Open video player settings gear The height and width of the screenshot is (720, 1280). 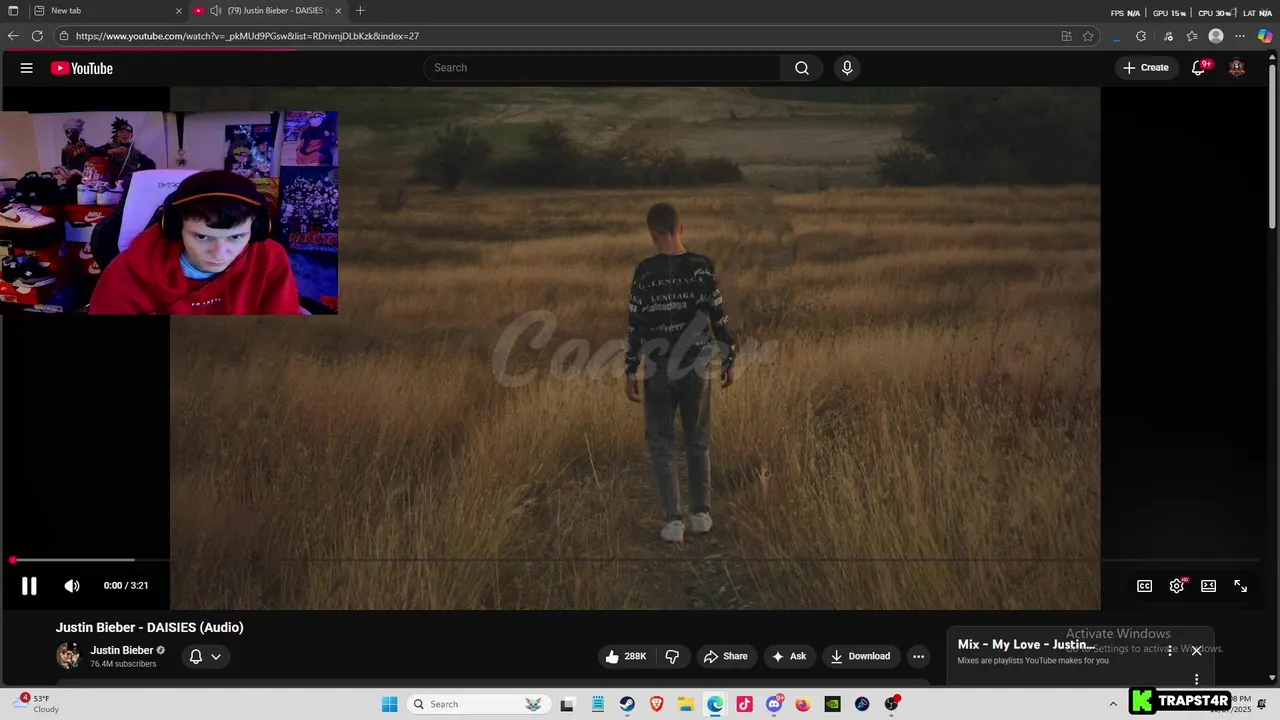coord(1177,586)
